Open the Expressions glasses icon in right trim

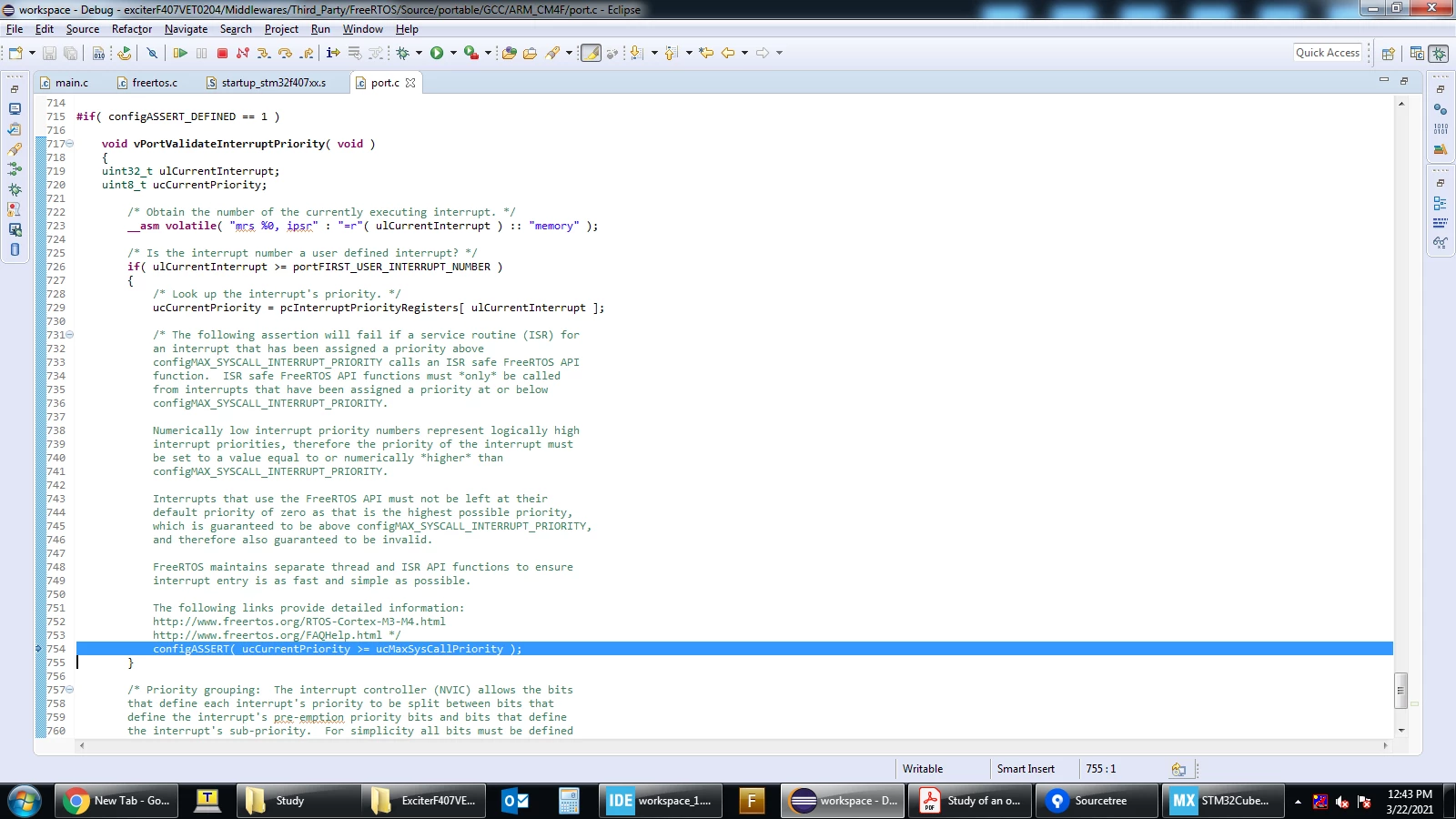pos(1440,243)
